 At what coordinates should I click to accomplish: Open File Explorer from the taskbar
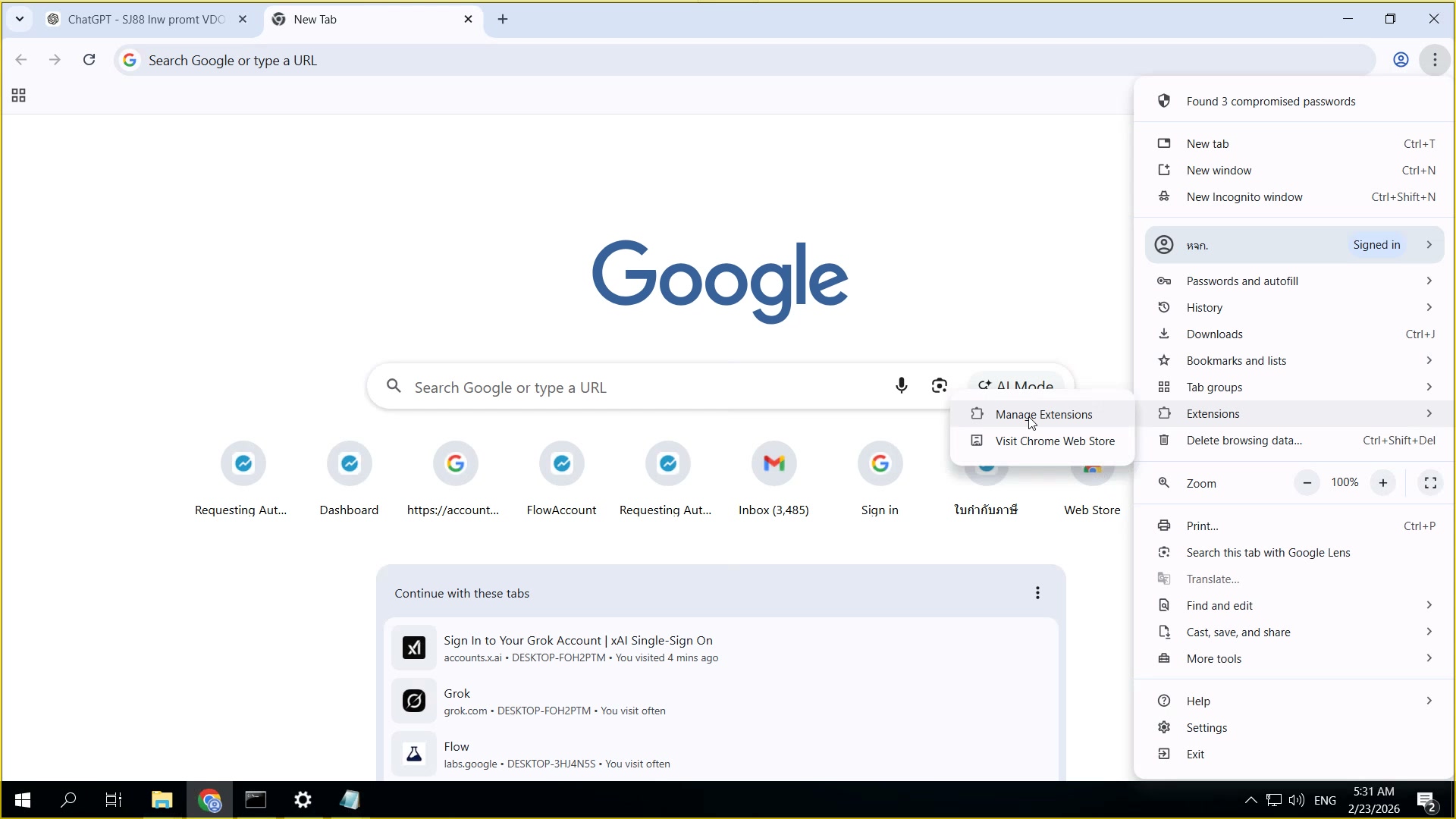162,800
